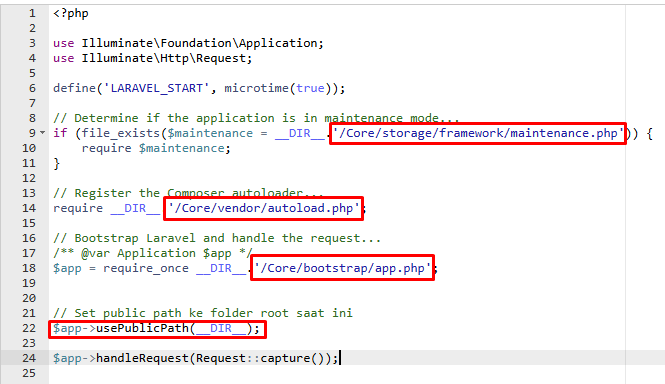665x384 pixels.
Task: Collapse the if block fold arrow on line 9
Action: 42,133
